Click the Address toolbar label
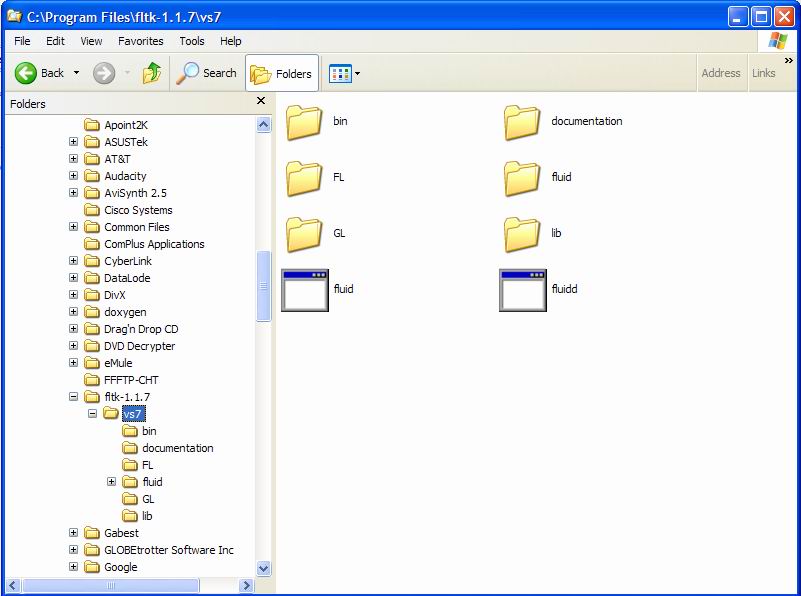This screenshot has height=596, width=801. (720, 73)
